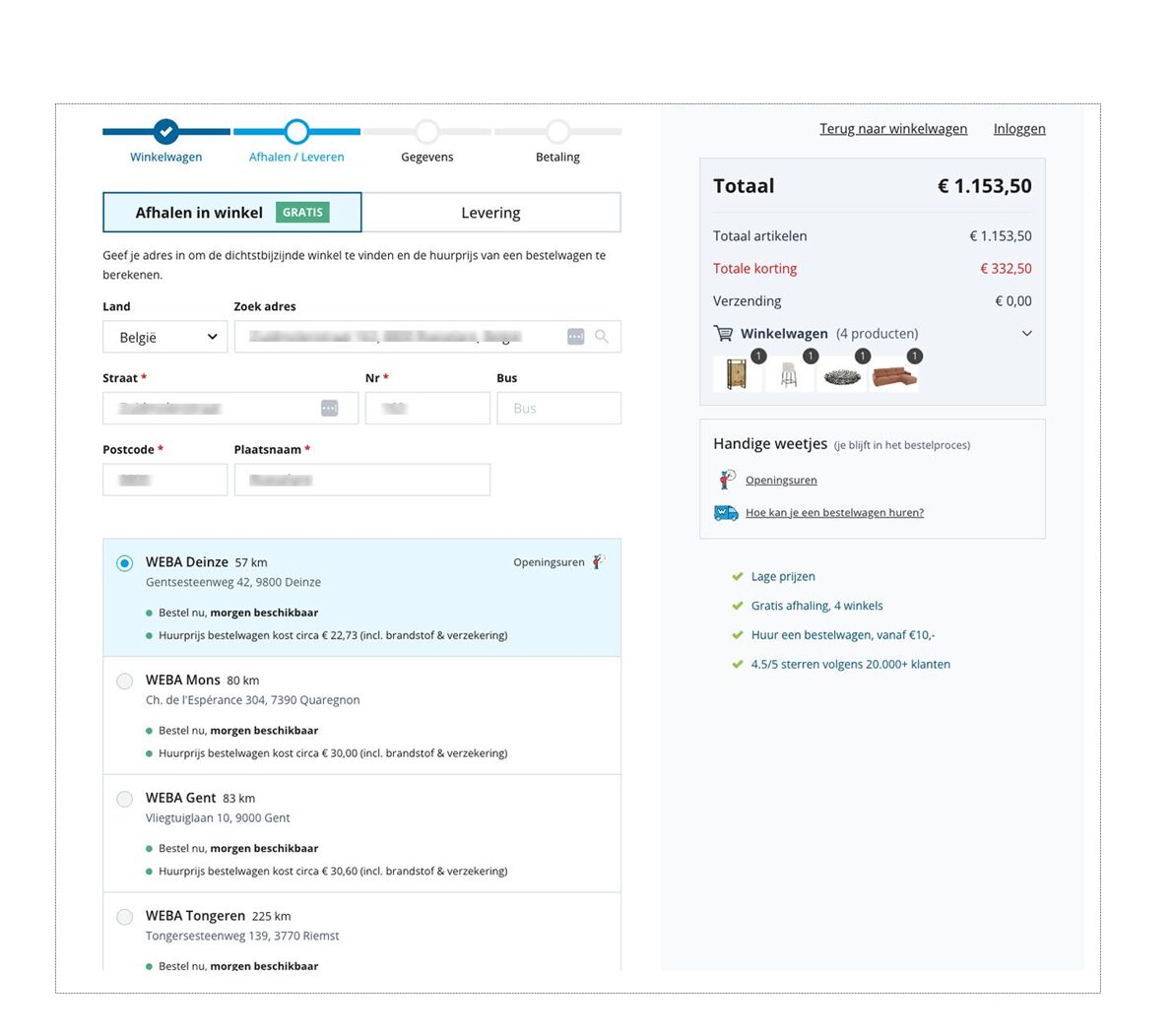
Task: Click the Nr house number field
Action: [427, 408]
